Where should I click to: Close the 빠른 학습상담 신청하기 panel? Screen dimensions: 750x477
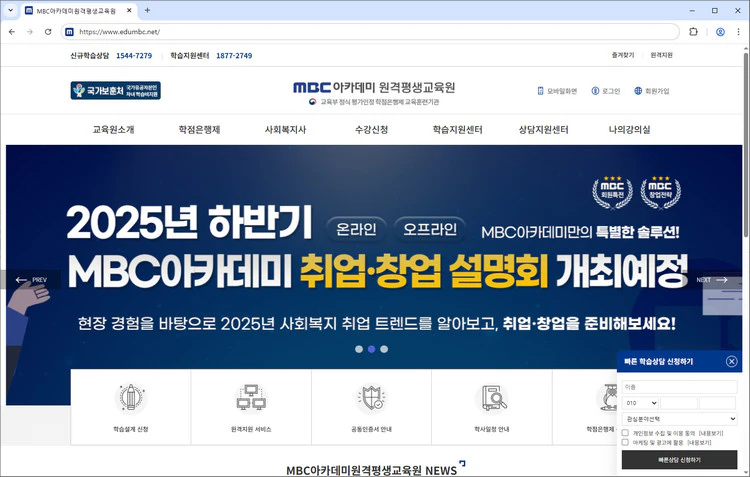[x=731, y=361]
